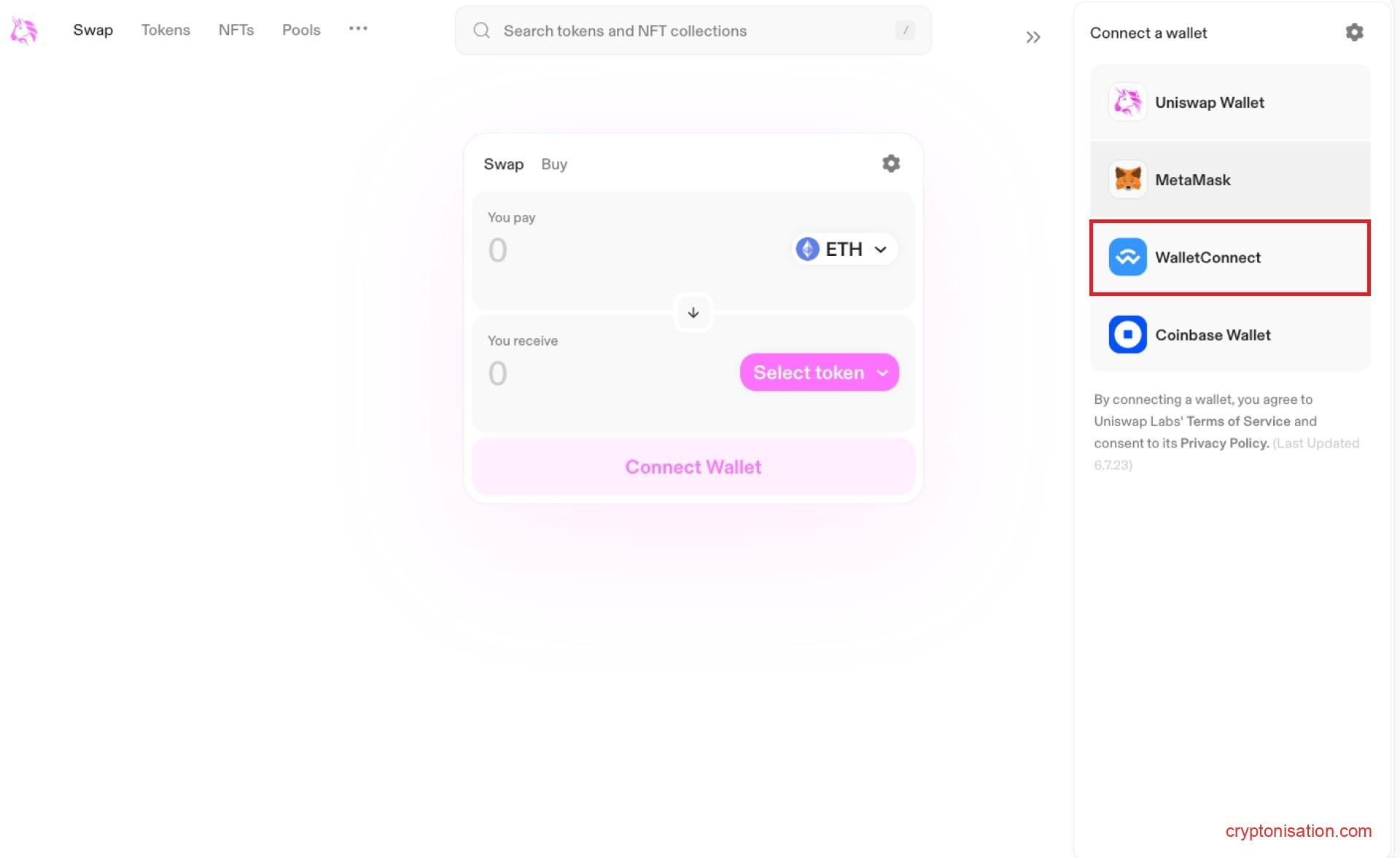1400x858 pixels.
Task: Navigate to Pools
Action: pyautogui.click(x=301, y=30)
